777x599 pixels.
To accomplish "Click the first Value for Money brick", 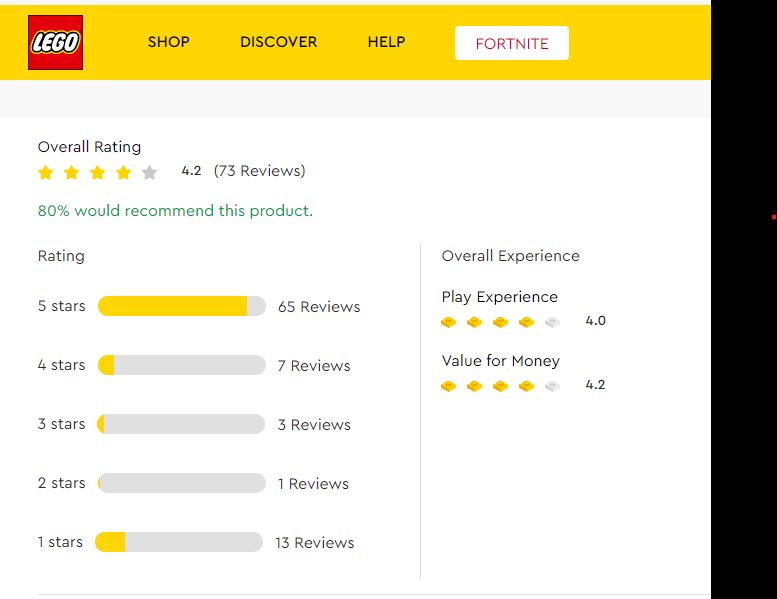I will click(x=448, y=386).
